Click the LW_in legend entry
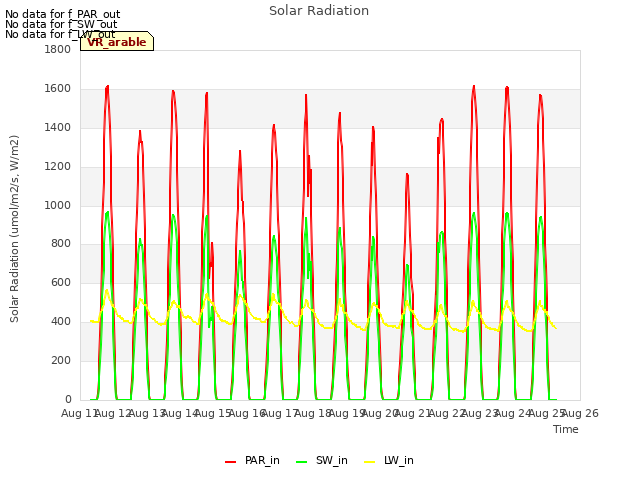Screen dimensions: 640x480 click(x=389, y=460)
